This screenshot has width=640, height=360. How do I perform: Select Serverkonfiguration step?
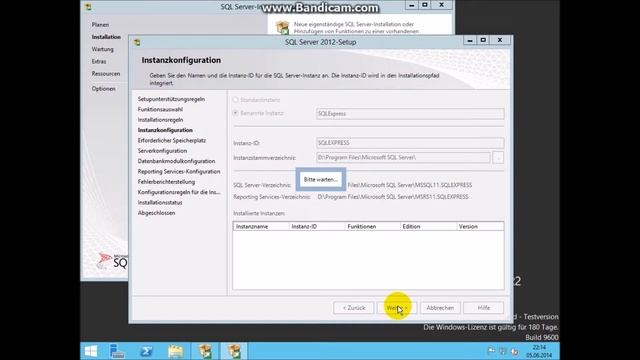162,151
